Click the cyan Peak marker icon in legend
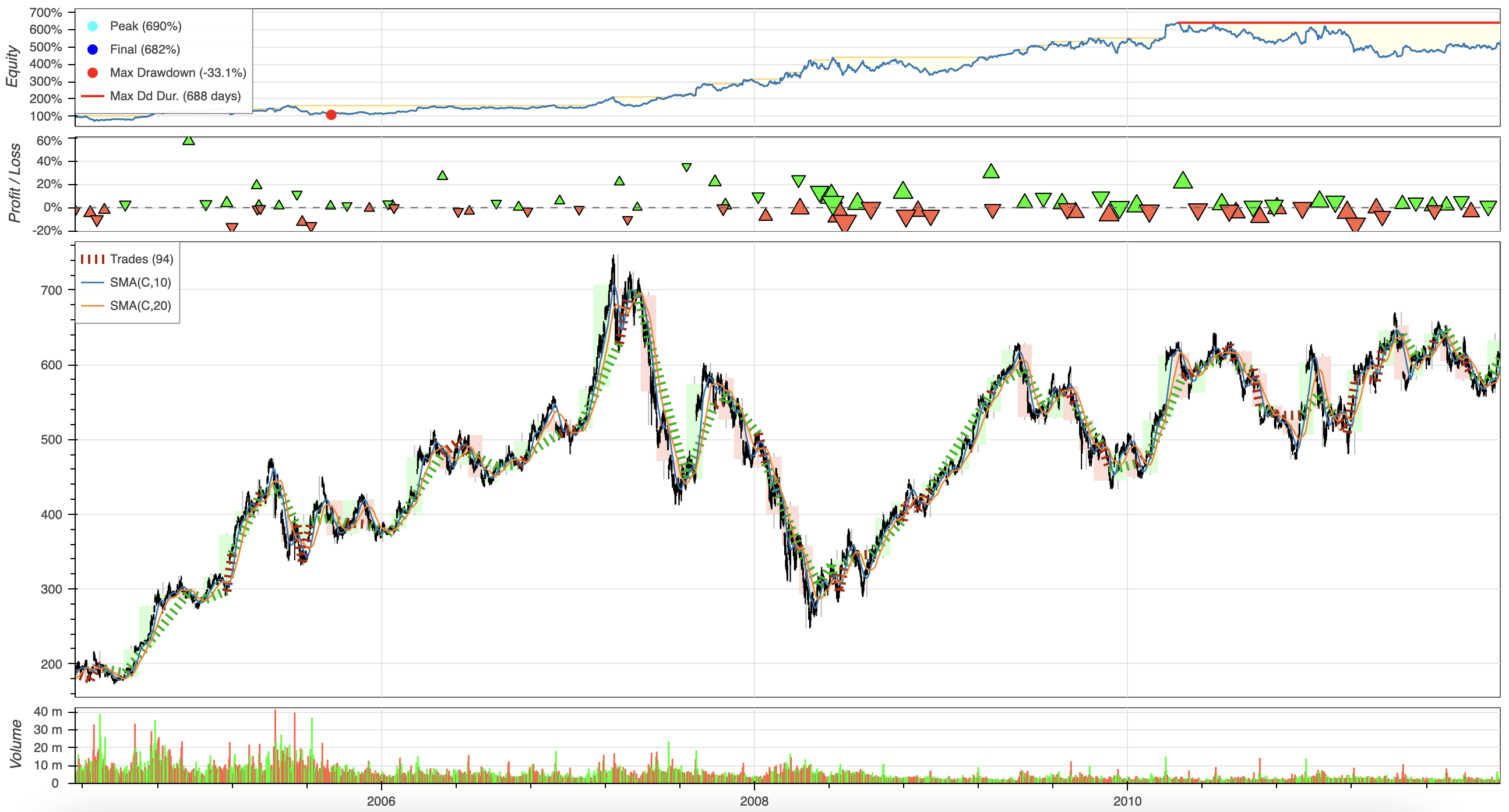The height and width of the screenshot is (812, 1509). point(93,26)
